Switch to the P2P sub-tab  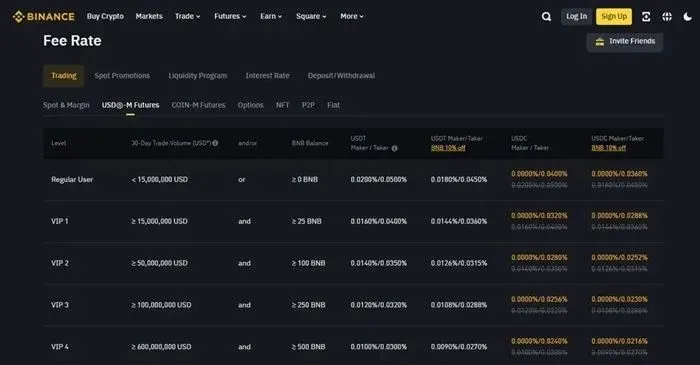pos(308,105)
